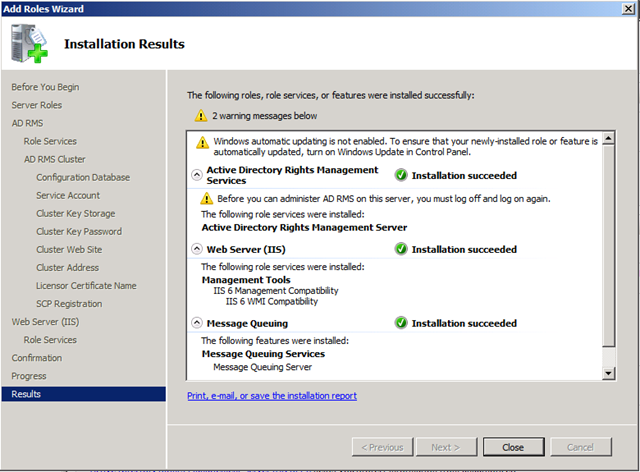640x472 pixels.
Task: Click the Close button
Action: (x=513, y=448)
